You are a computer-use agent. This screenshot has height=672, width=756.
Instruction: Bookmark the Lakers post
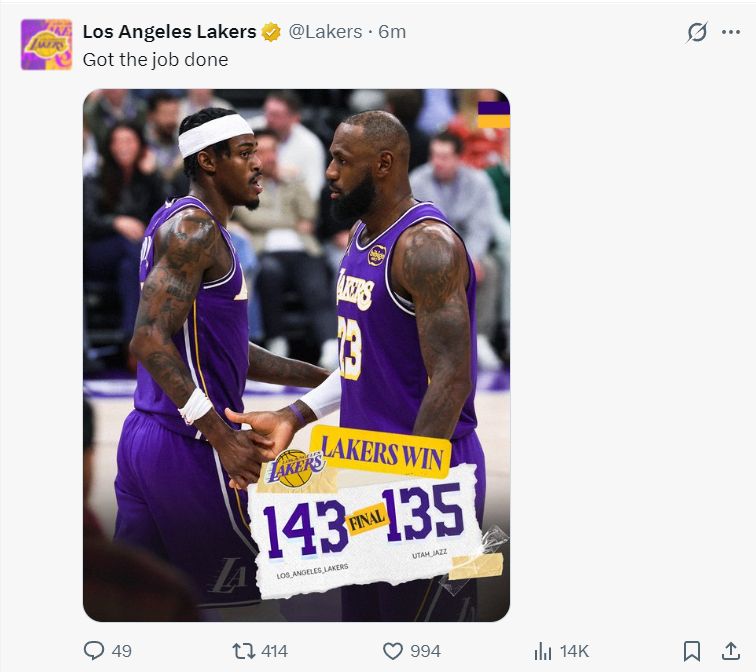[x=691, y=651]
